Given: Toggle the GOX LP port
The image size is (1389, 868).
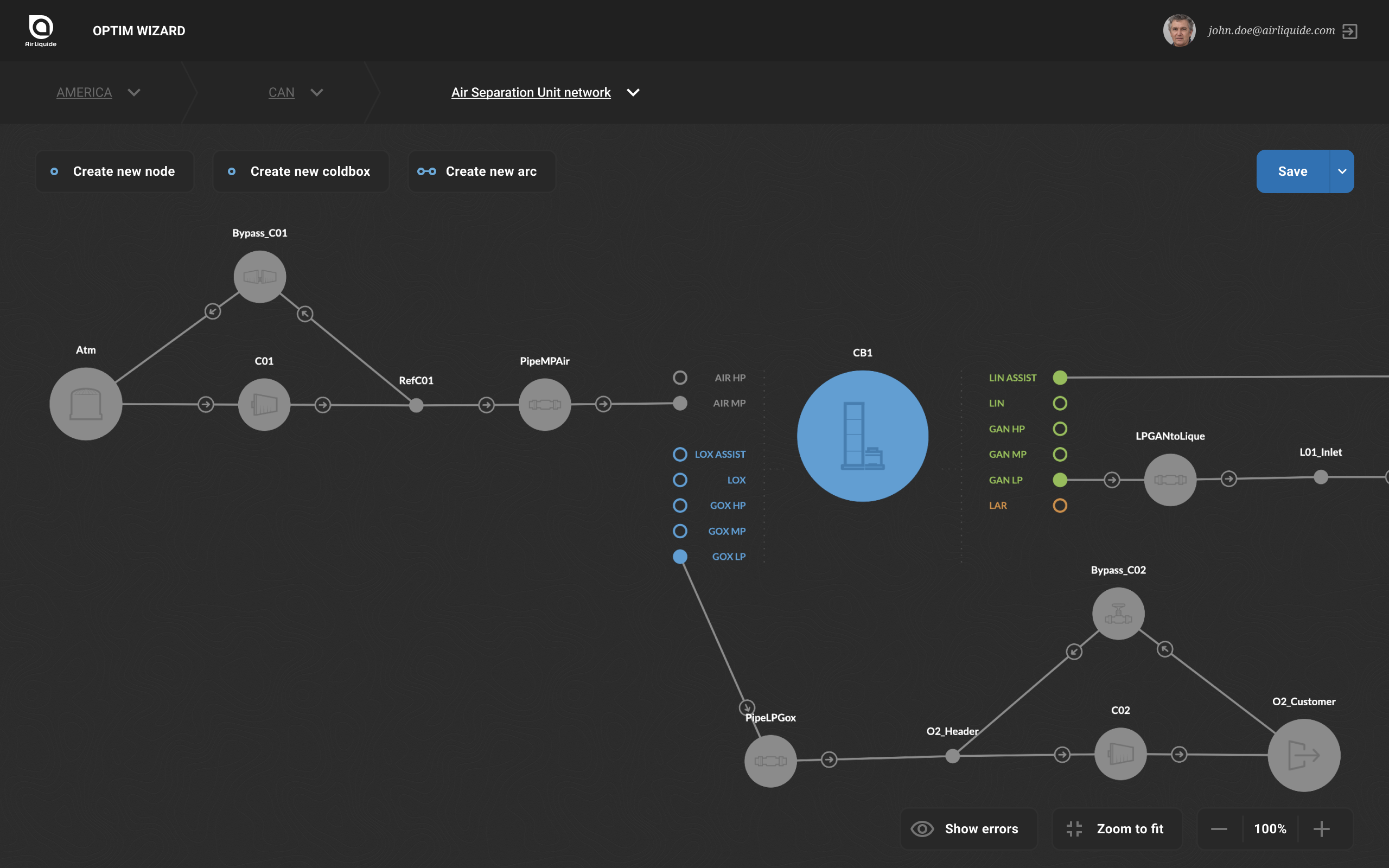Looking at the screenshot, I should (679, 557).
